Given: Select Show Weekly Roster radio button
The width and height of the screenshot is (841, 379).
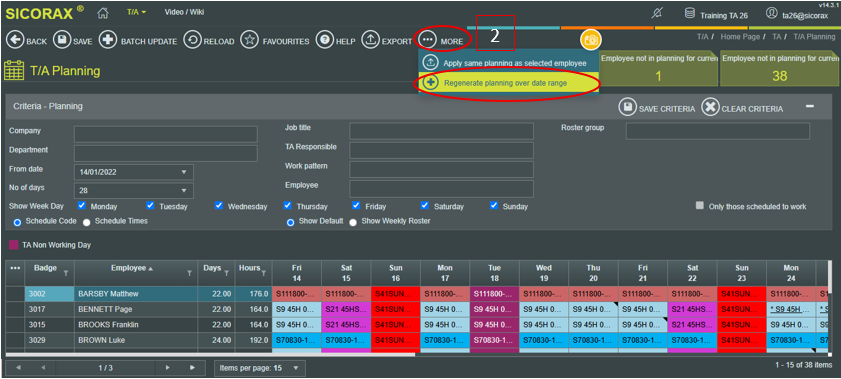Looking at the screenshot, I should [353, 222].
